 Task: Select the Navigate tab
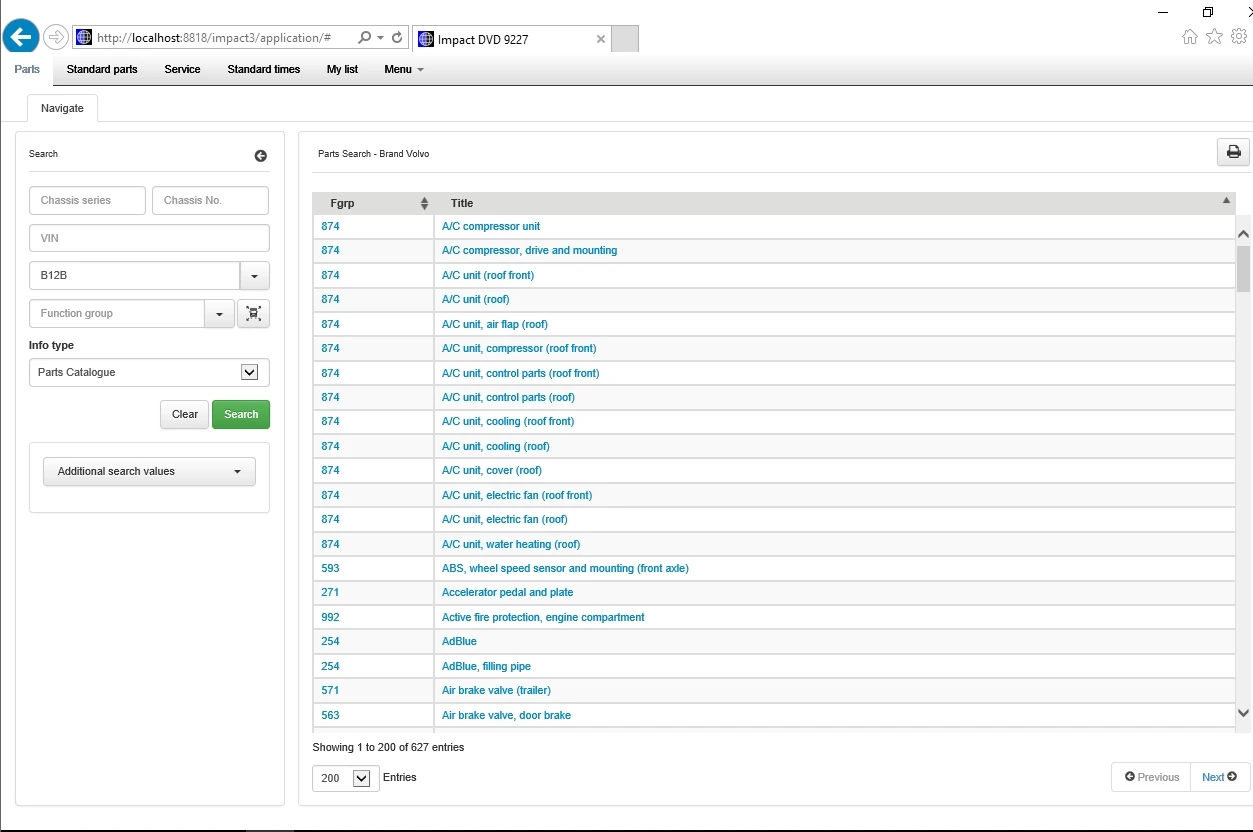(62, 108)
